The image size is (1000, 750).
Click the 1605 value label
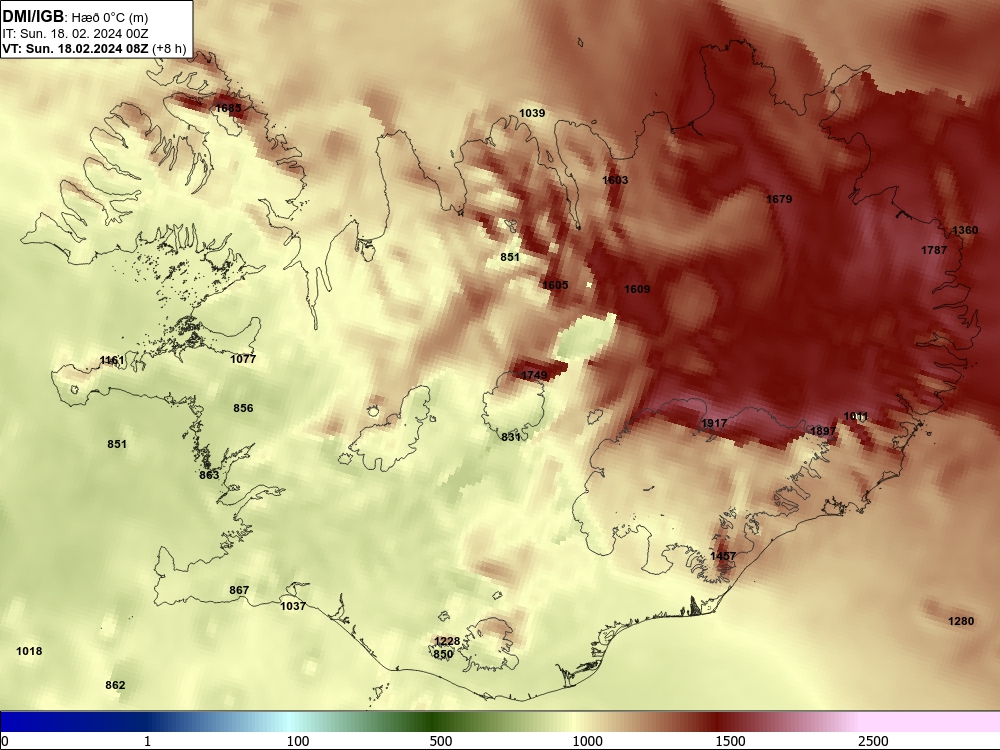point(555,285)
